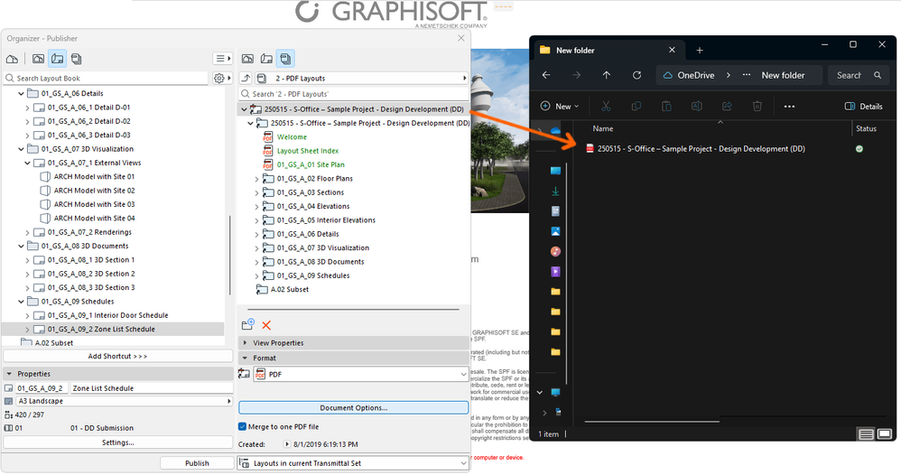
Task: Click Refresh icon in File Explorer
Action: tap(639, 75)
